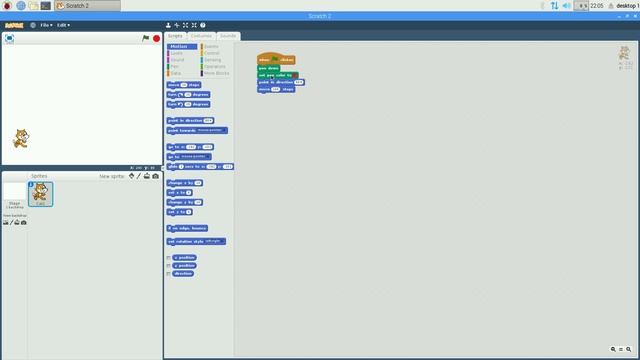Select the More Blocks category
Image resolution: width=640 pixels, height=360 pixels.
point(216,73)
